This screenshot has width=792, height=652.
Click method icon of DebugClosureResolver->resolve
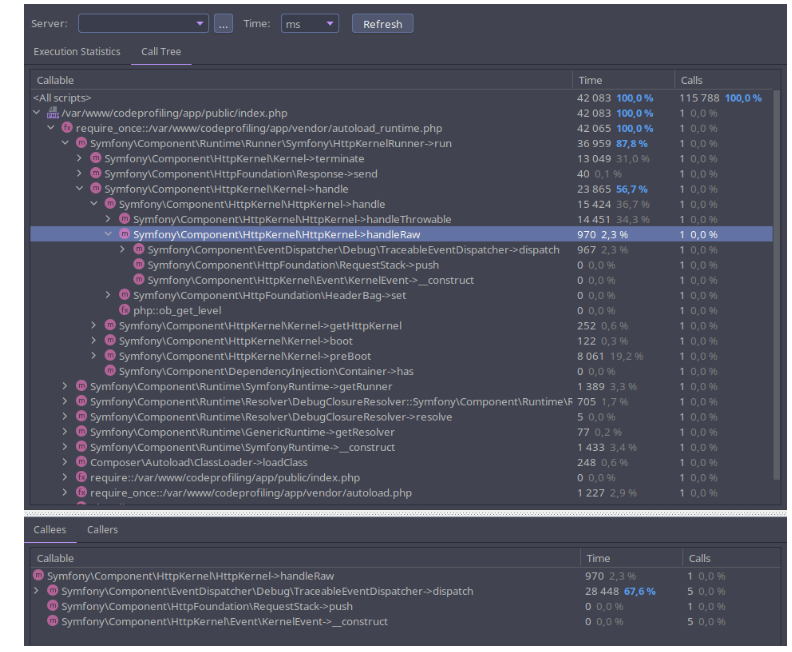(x=81, y=416)
